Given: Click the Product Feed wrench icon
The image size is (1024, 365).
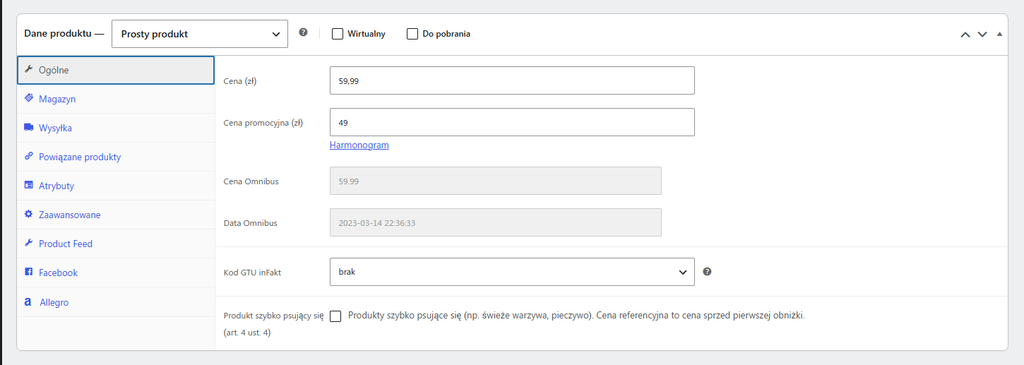Looking at the screenshot, I should 28,243.
